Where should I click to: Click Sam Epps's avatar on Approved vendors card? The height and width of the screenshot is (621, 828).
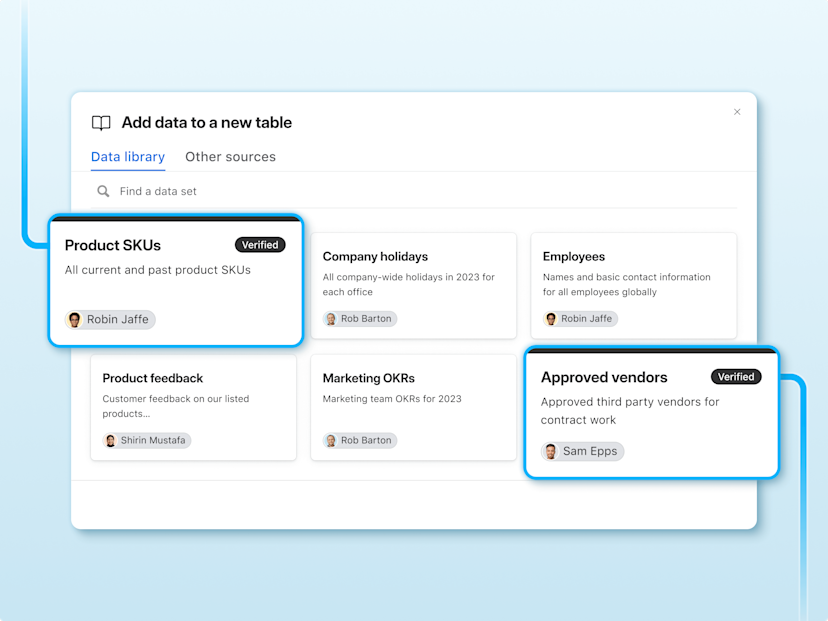point(551,451)
